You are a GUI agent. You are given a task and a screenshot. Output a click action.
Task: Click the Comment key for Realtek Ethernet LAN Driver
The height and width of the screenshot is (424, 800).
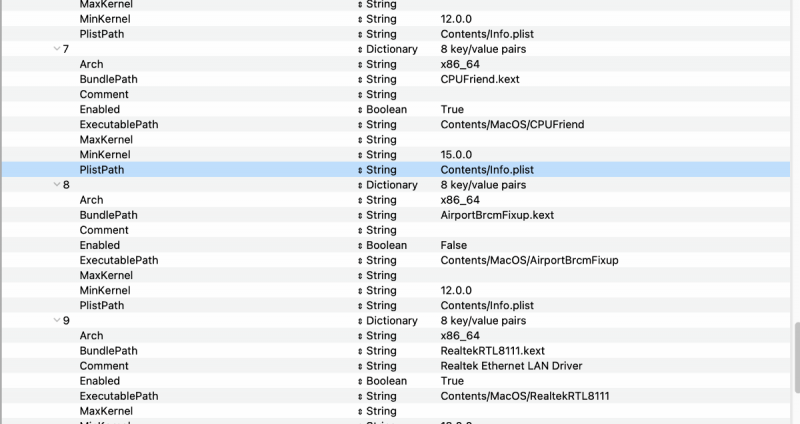[x=104, y=366]
